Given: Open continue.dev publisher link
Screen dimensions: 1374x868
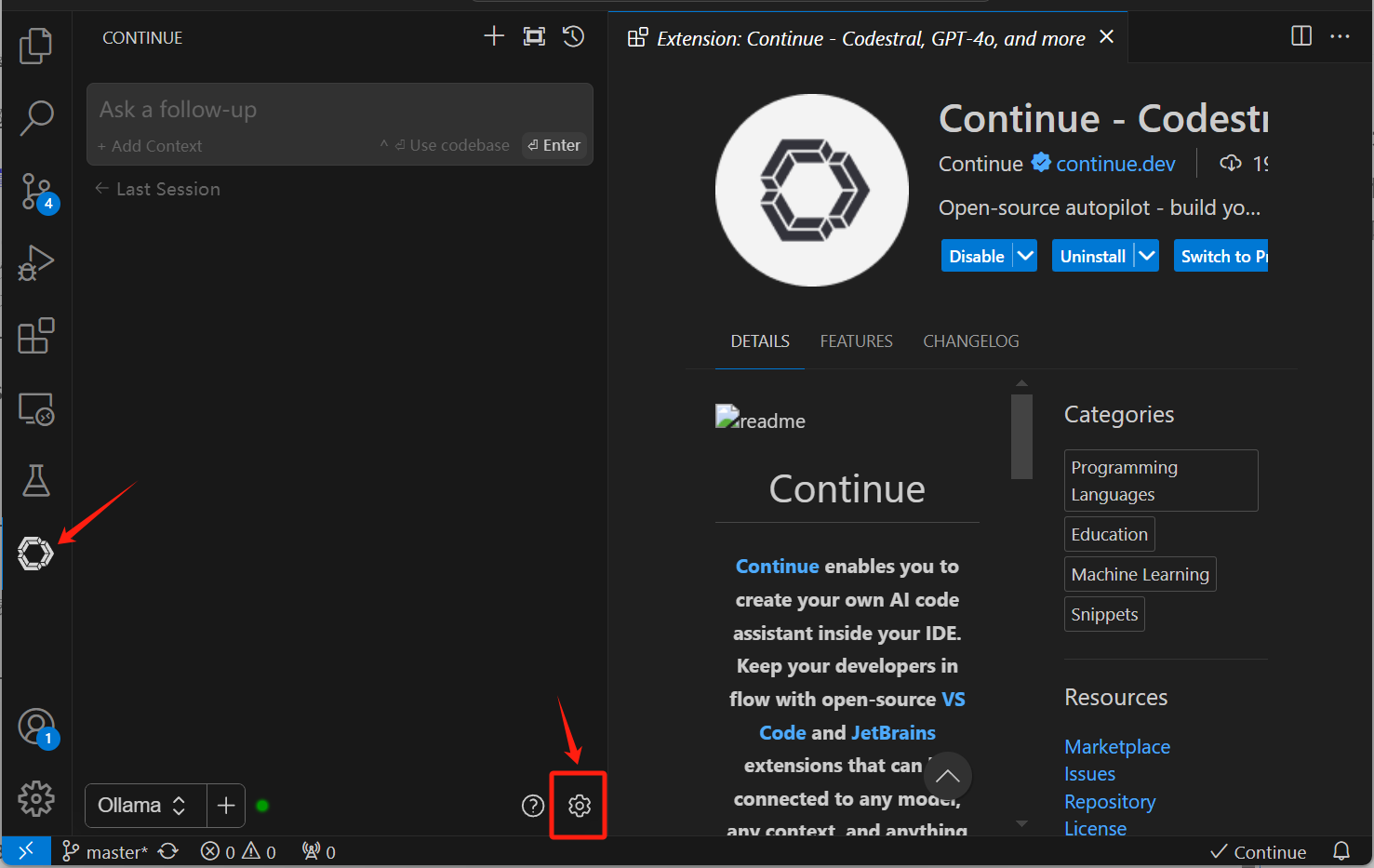Looking at the screenshot, I should pyautogui.click(x=1115, y=164).
